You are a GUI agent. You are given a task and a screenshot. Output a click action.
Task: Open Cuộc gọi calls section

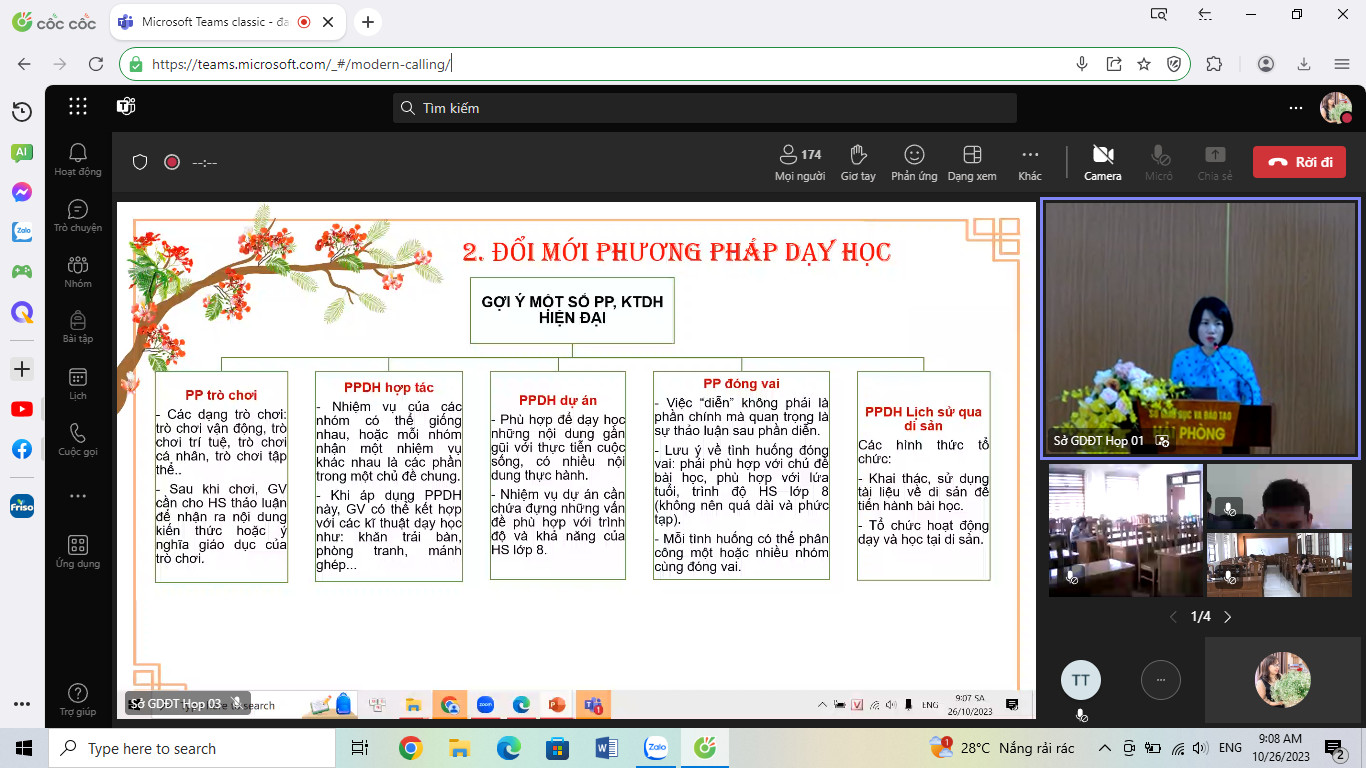(78, 439)
